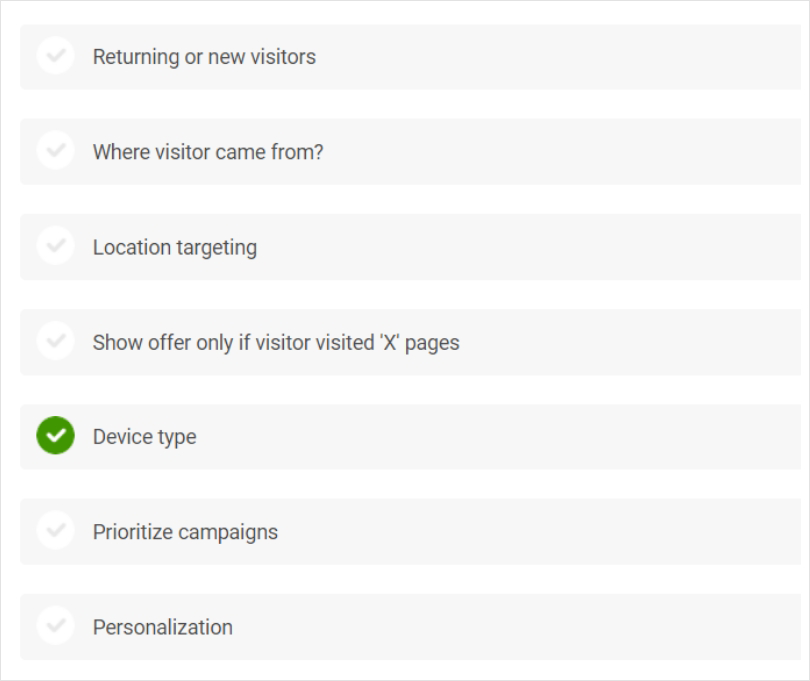Screen dimensions: 810x681
Task: Click the Device type label text
Action: (145, 438)
